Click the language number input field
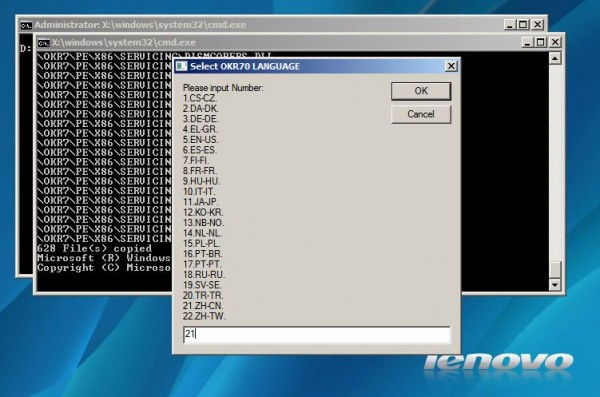600x397 pixels. coord(317,334)
